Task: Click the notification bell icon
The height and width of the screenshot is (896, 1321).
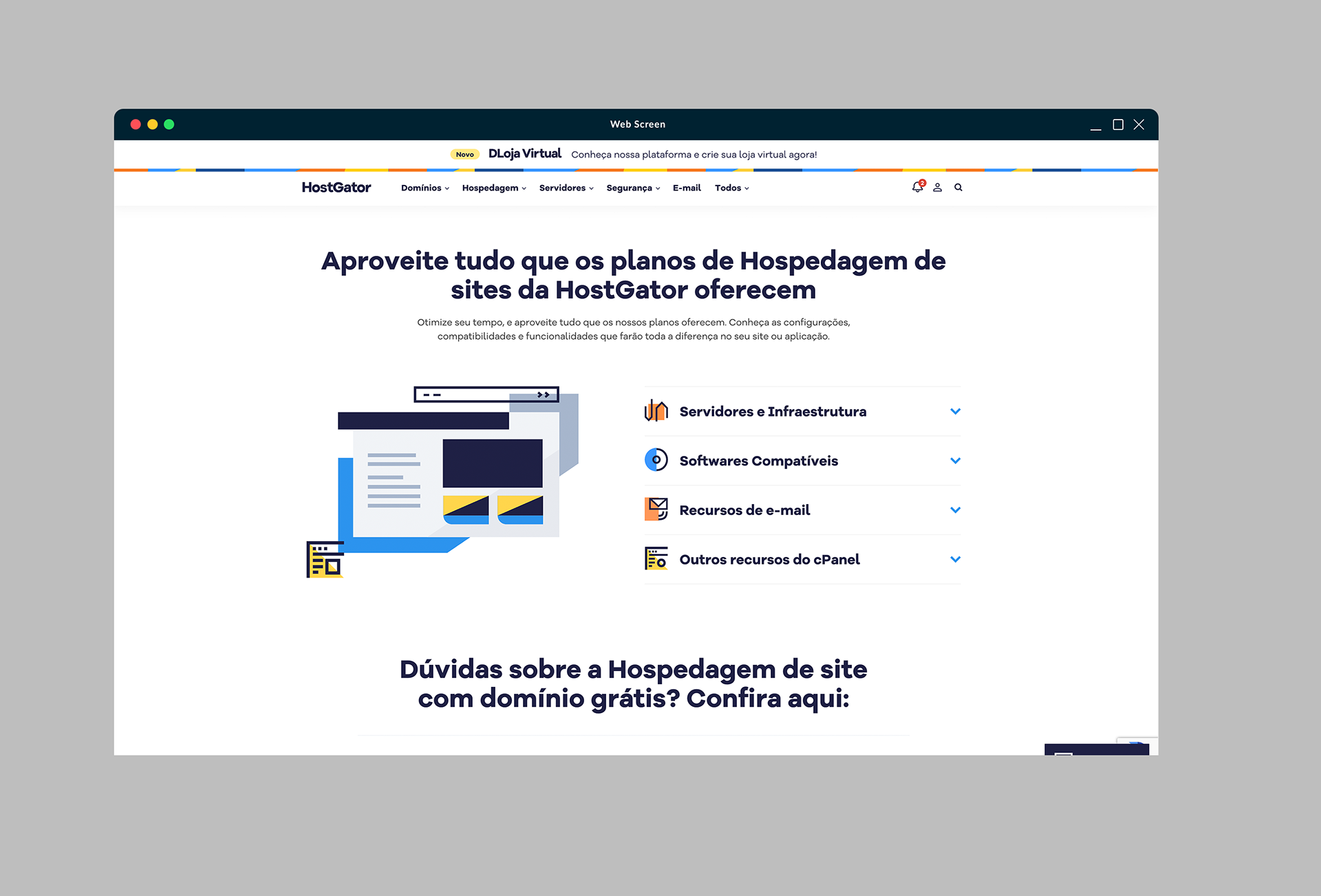Action: pos(916,187)
